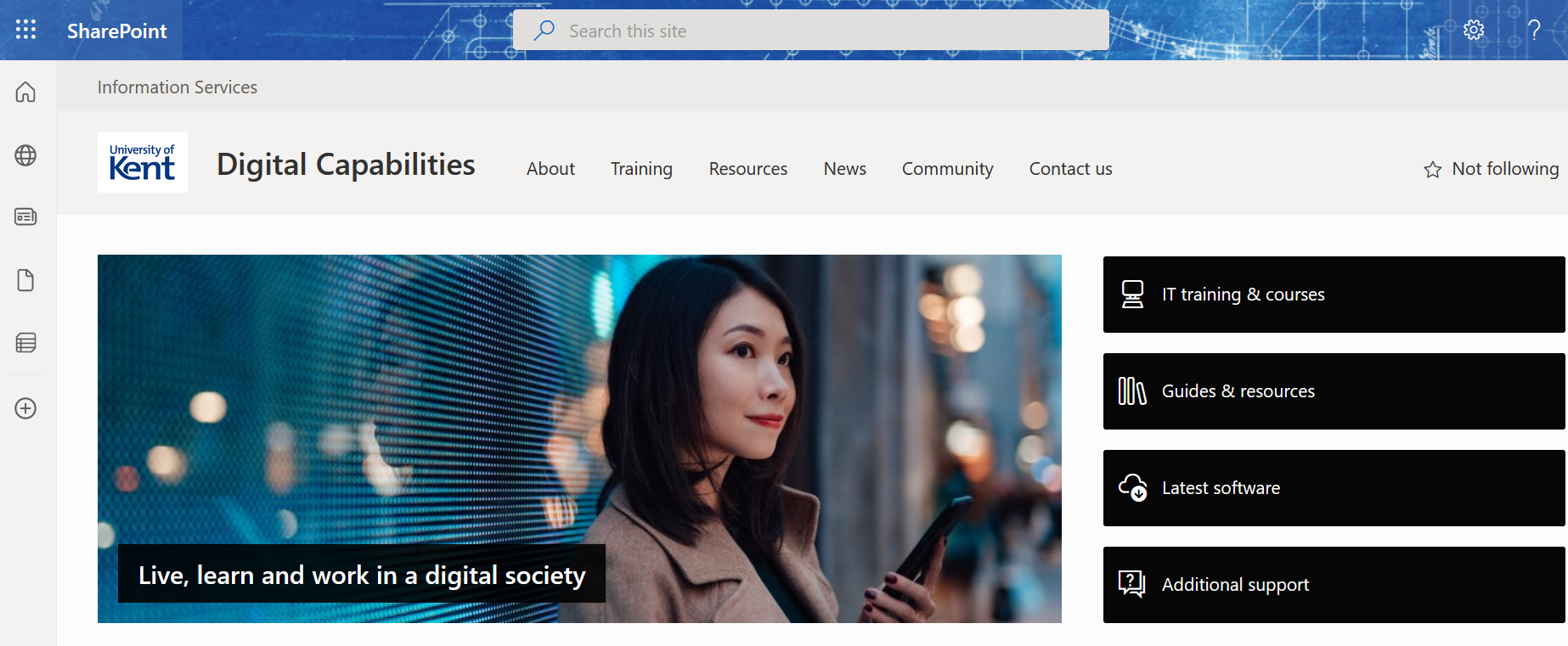Open the Training navigation menu
Image resolution: width=1568 pixels, height=646 pixels.
pyautogui.click(x=641, y=169)
